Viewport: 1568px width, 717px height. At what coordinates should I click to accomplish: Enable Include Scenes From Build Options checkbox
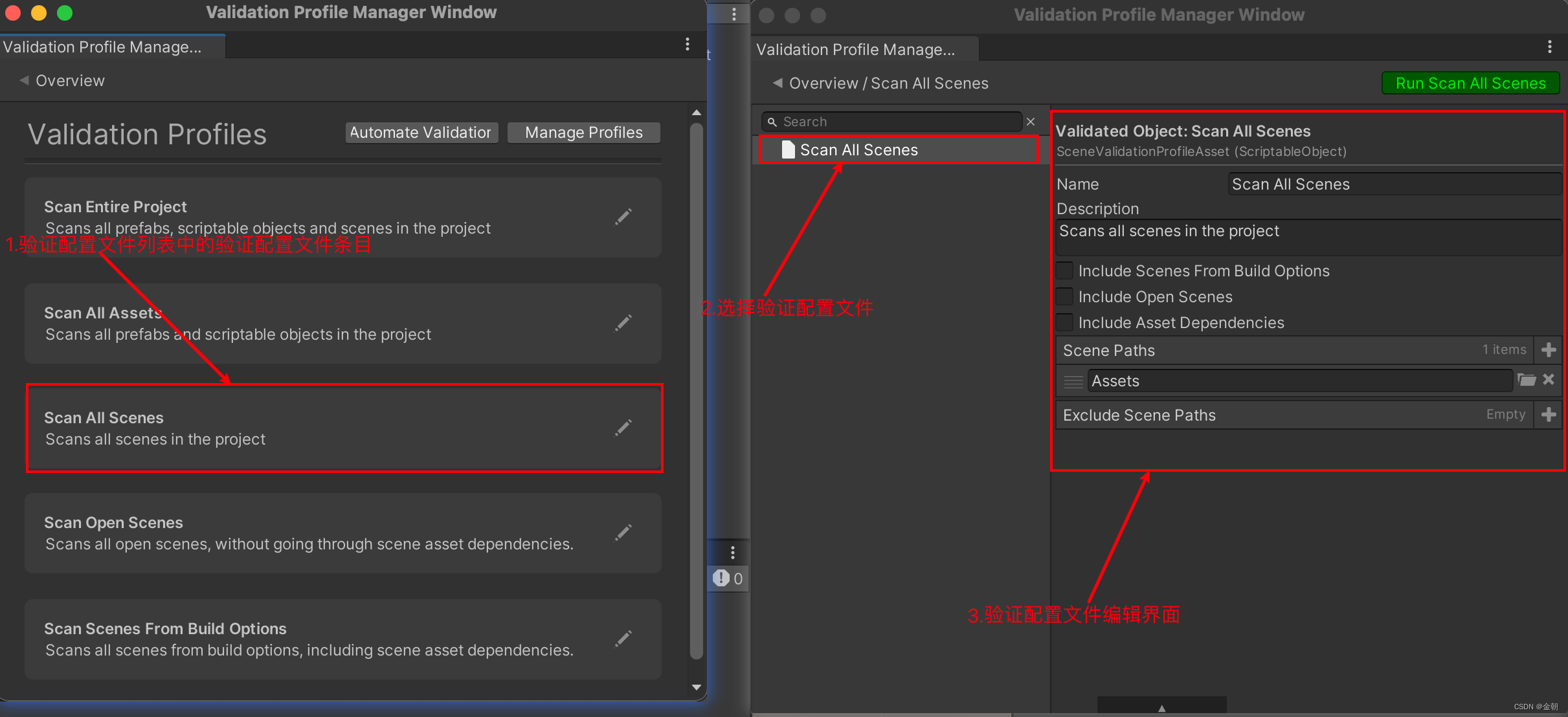1064,270
